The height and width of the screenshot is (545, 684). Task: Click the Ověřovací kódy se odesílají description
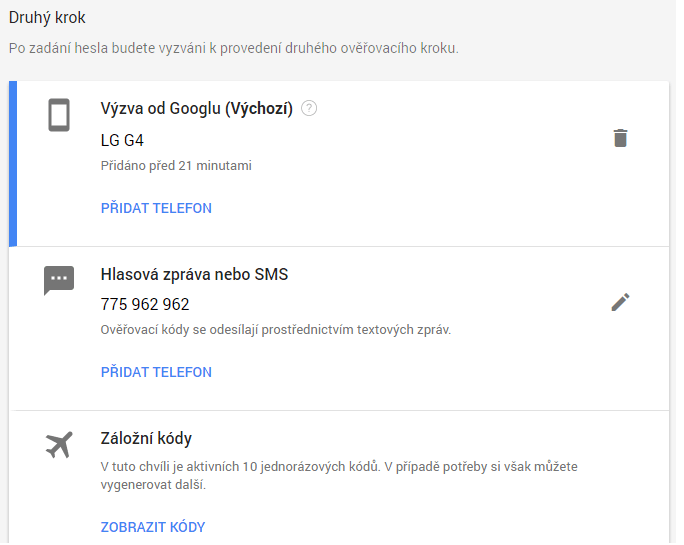[276, 329]
